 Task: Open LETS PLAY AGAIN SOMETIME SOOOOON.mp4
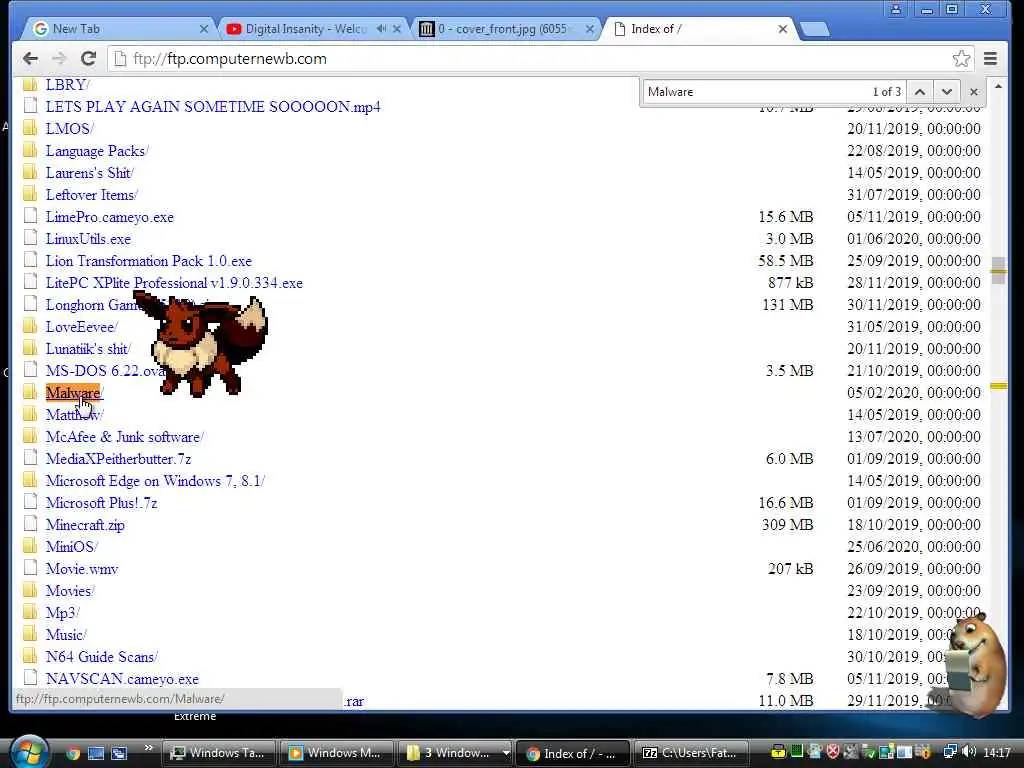pyautogui.click(x=213, y=107)
